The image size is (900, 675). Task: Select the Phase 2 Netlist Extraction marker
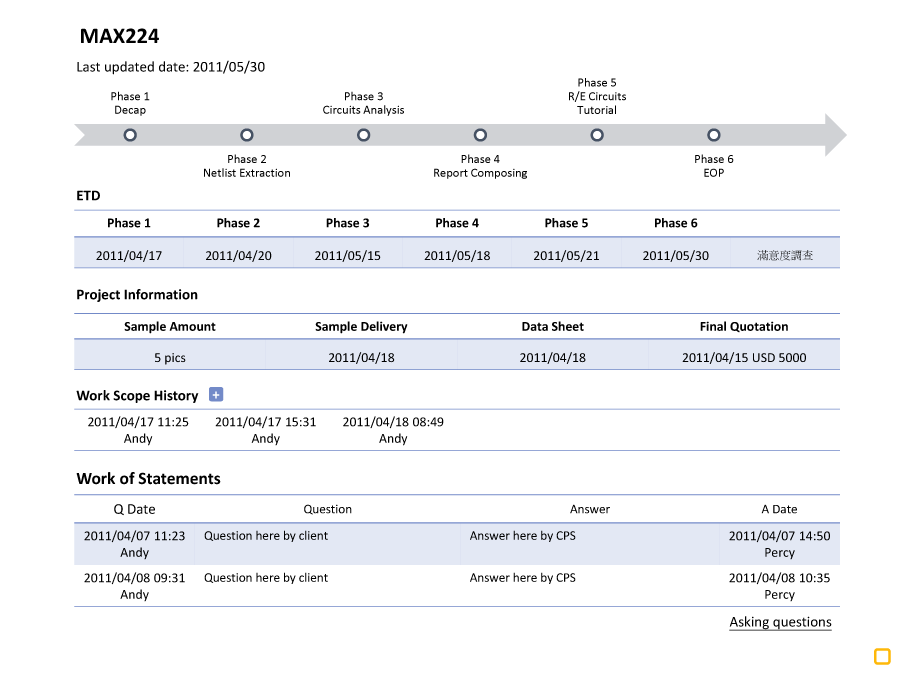247,135
